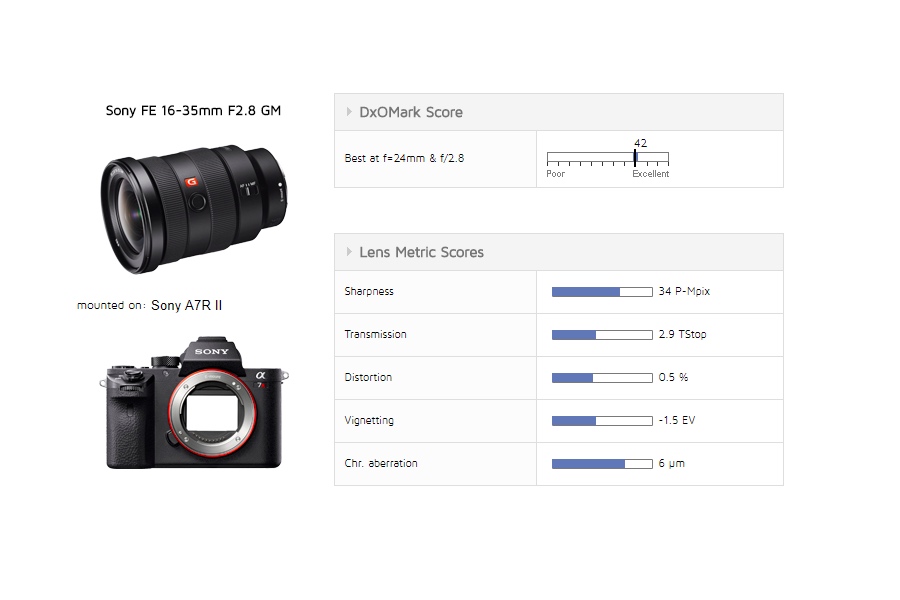
Task: Collapse the Lens Metric Scores arrow
Action: [349, 252]
